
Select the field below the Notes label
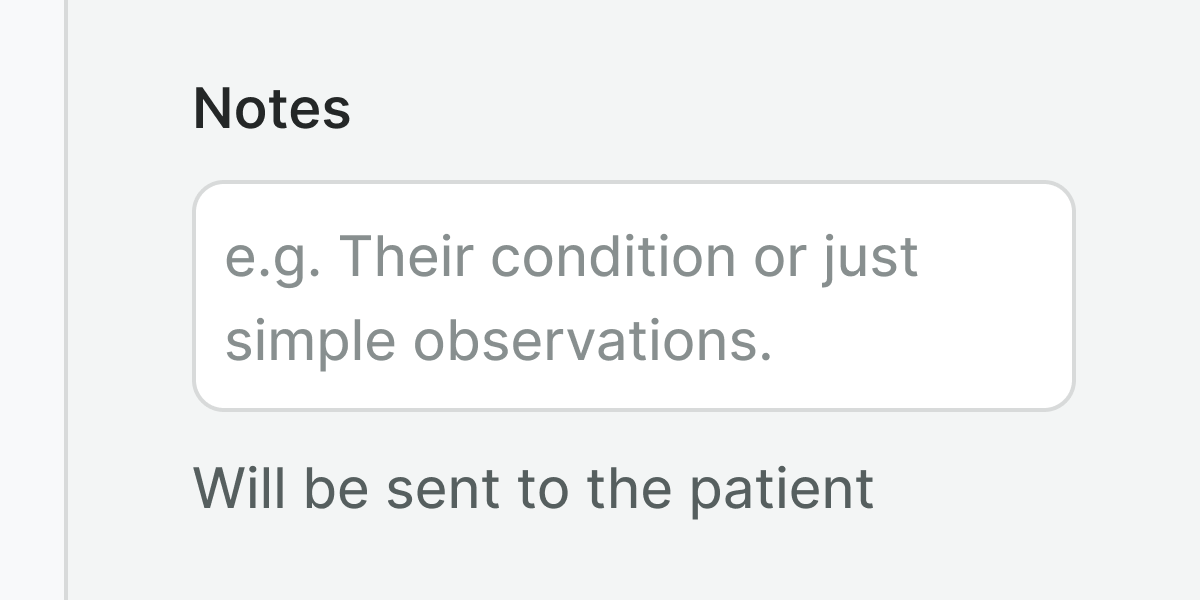point(633,296)
